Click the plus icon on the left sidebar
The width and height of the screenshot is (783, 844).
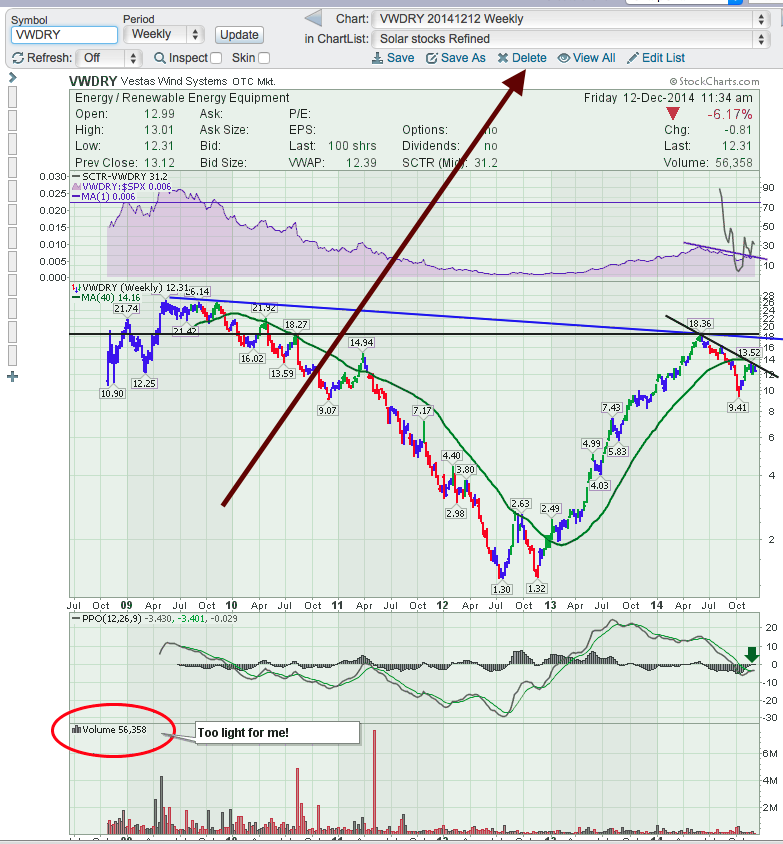click(13, 377)
